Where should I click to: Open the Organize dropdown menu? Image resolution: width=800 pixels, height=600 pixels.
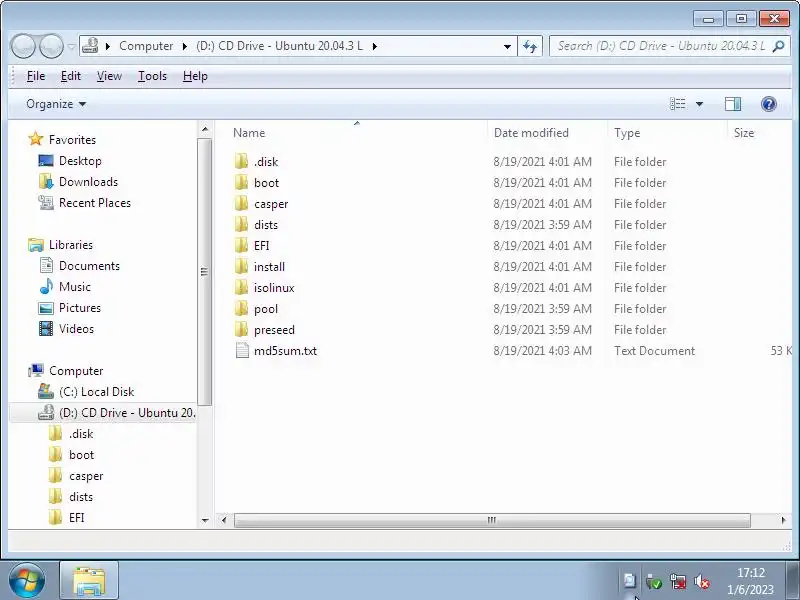[56, 104]
